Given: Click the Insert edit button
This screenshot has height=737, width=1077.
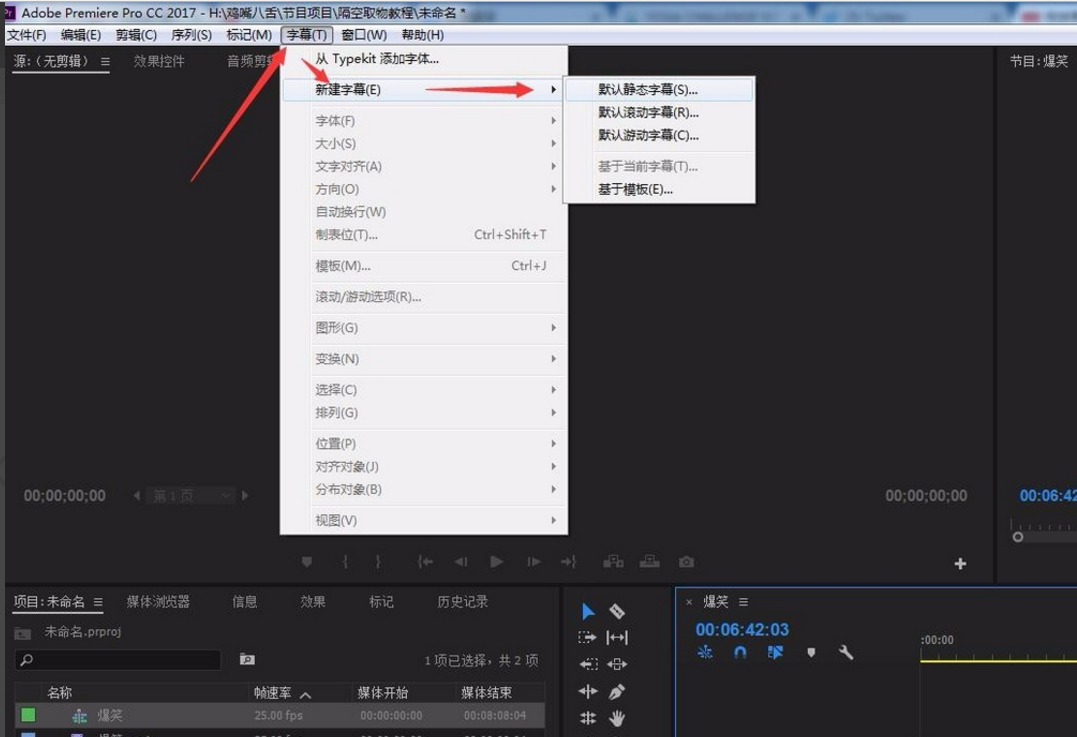Looking at the screenshot, I should click(613, 562).
